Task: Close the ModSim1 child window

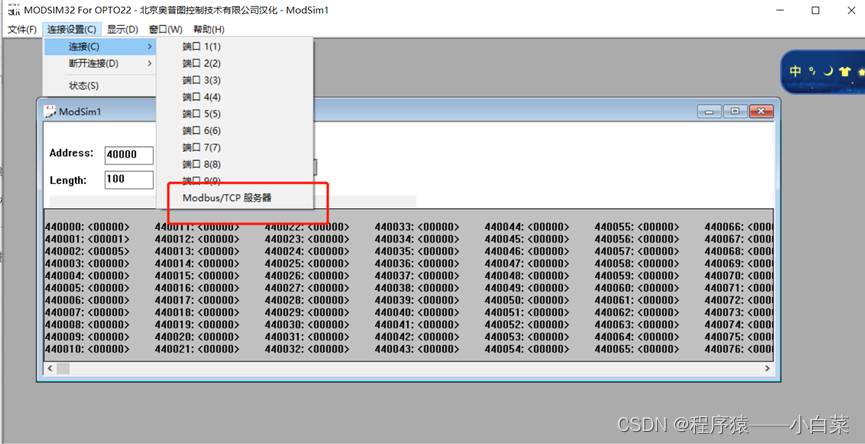Action: click(x=761, y=111)
